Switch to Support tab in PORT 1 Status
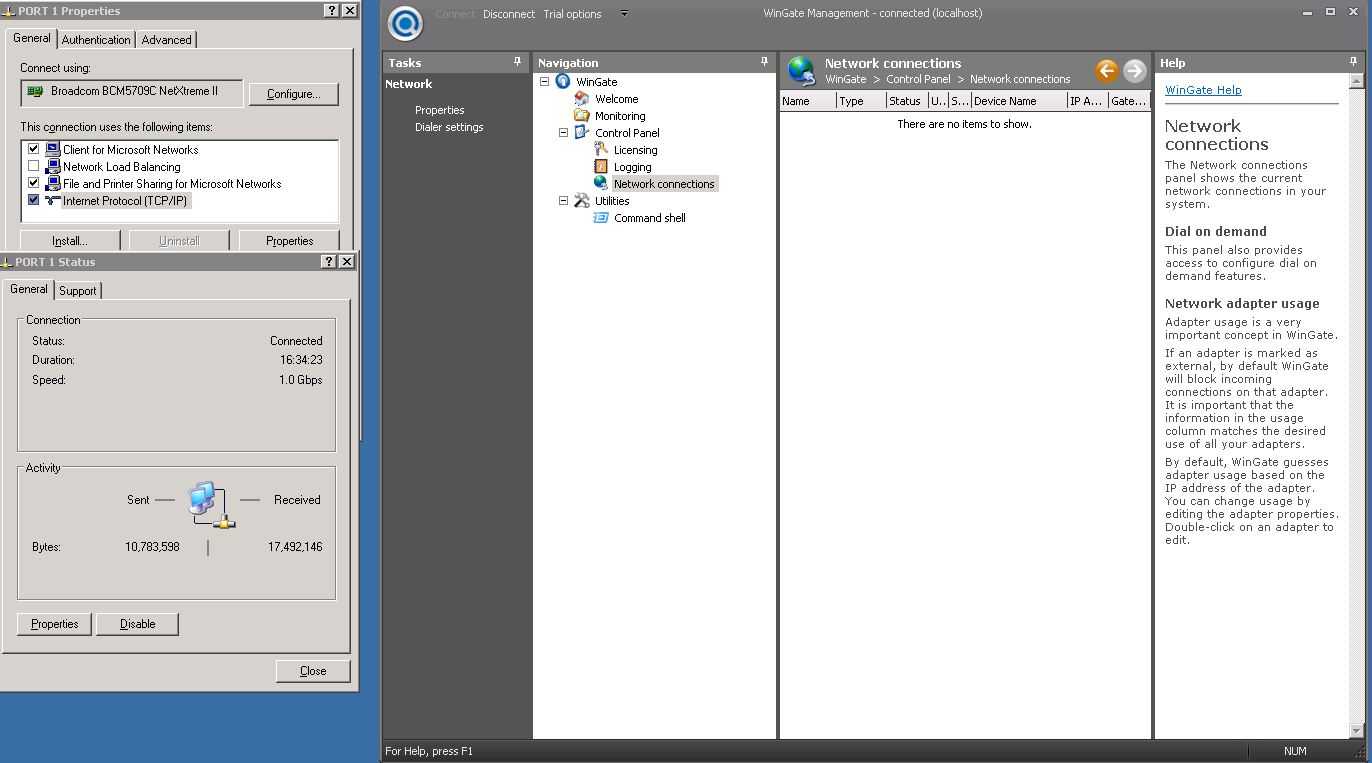This screenshot has height=763, width=1372. [x=77, y=290]
